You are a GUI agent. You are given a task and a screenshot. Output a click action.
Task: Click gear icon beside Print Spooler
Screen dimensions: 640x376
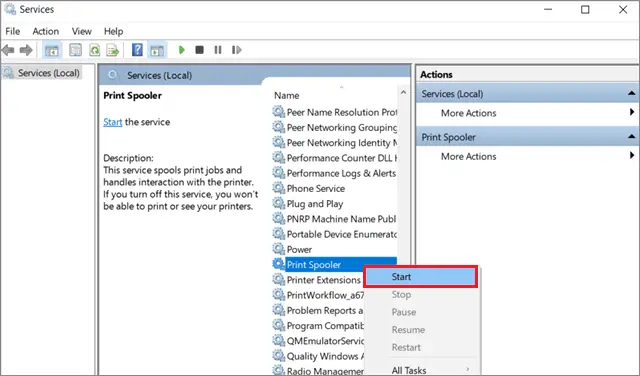click(x=279, y=264)
